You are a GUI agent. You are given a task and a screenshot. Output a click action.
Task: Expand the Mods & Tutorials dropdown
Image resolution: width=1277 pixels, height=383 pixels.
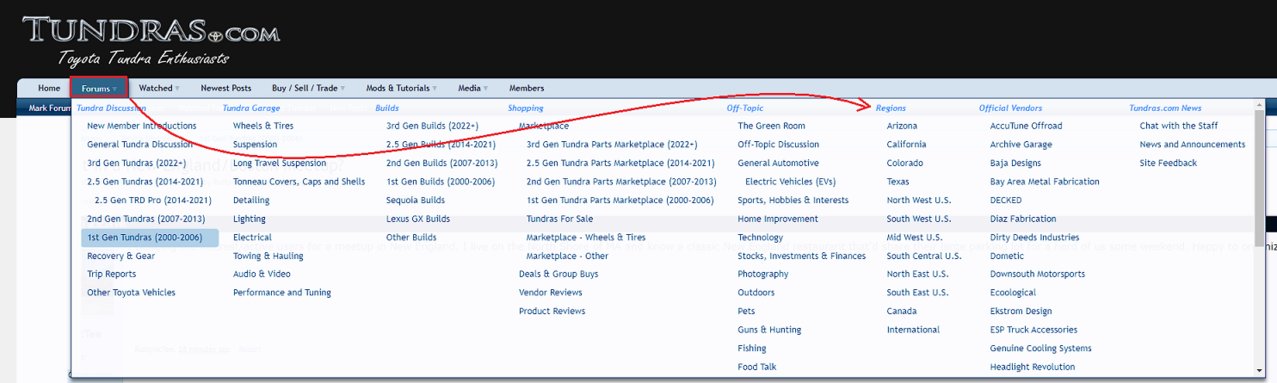pyautogui.click(x=401, y=88)
